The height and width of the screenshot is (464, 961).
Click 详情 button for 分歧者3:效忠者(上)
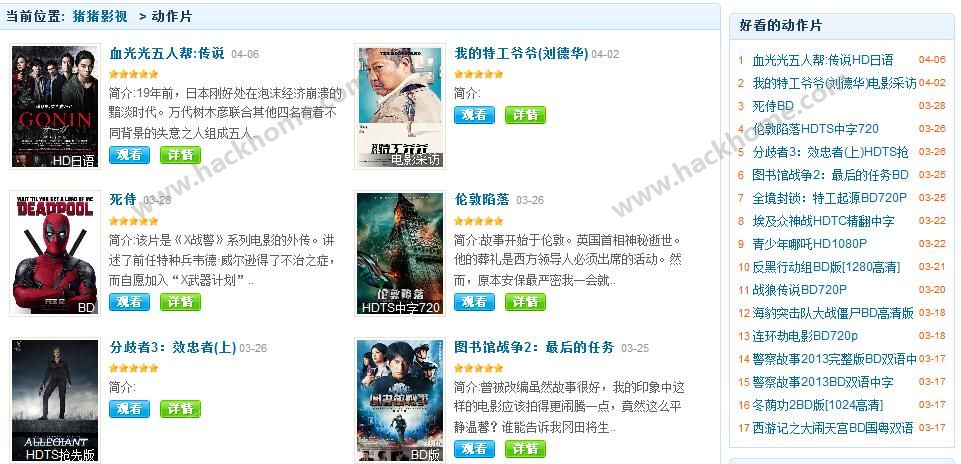click(x=180, y=409)
